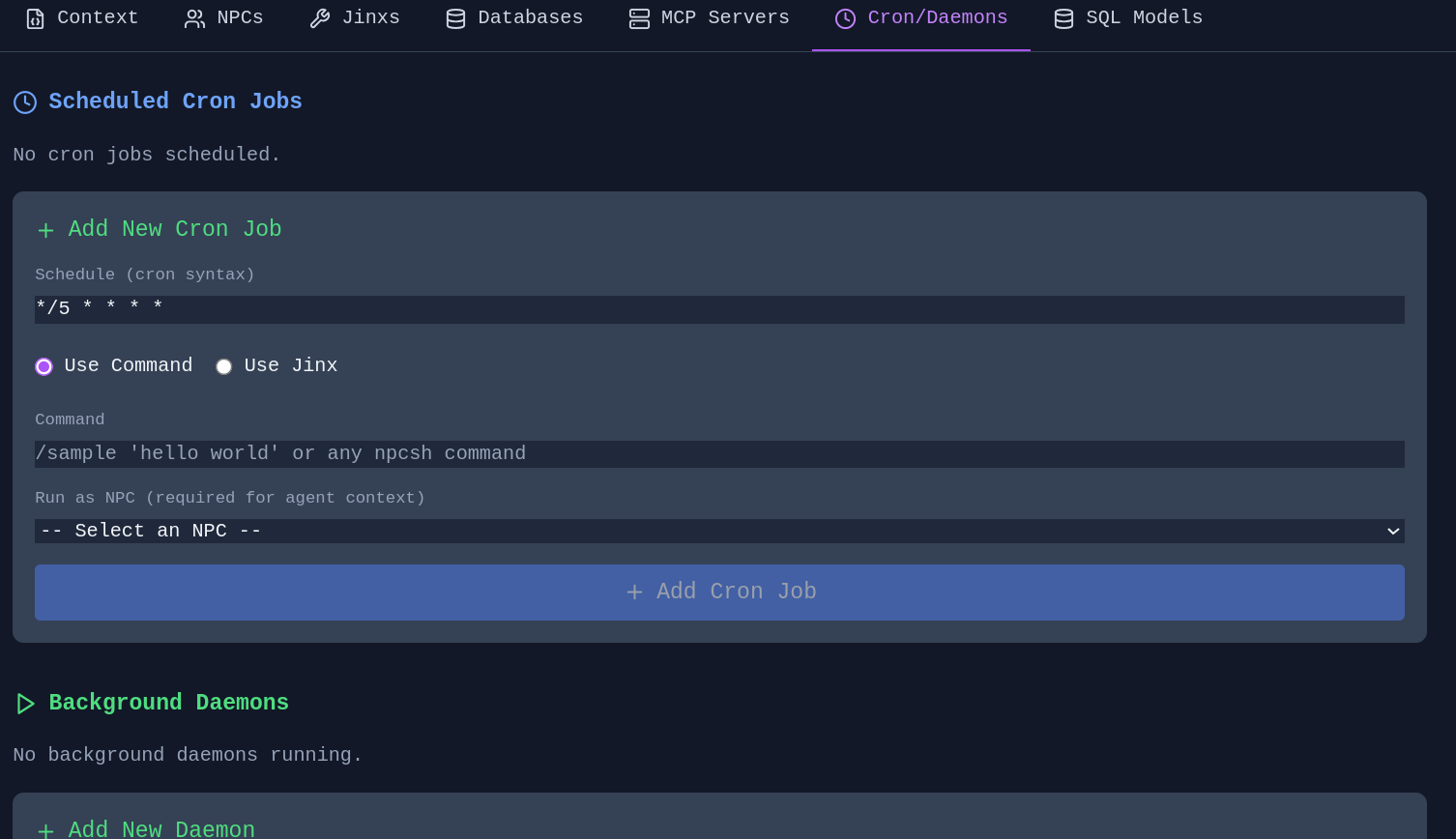Click the Background Daemons play icon

(25, 704)
